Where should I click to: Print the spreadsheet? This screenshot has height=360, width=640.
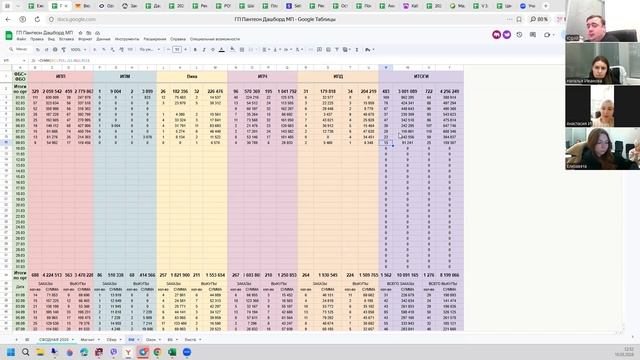pyautogui.click(x=55, y=49)
